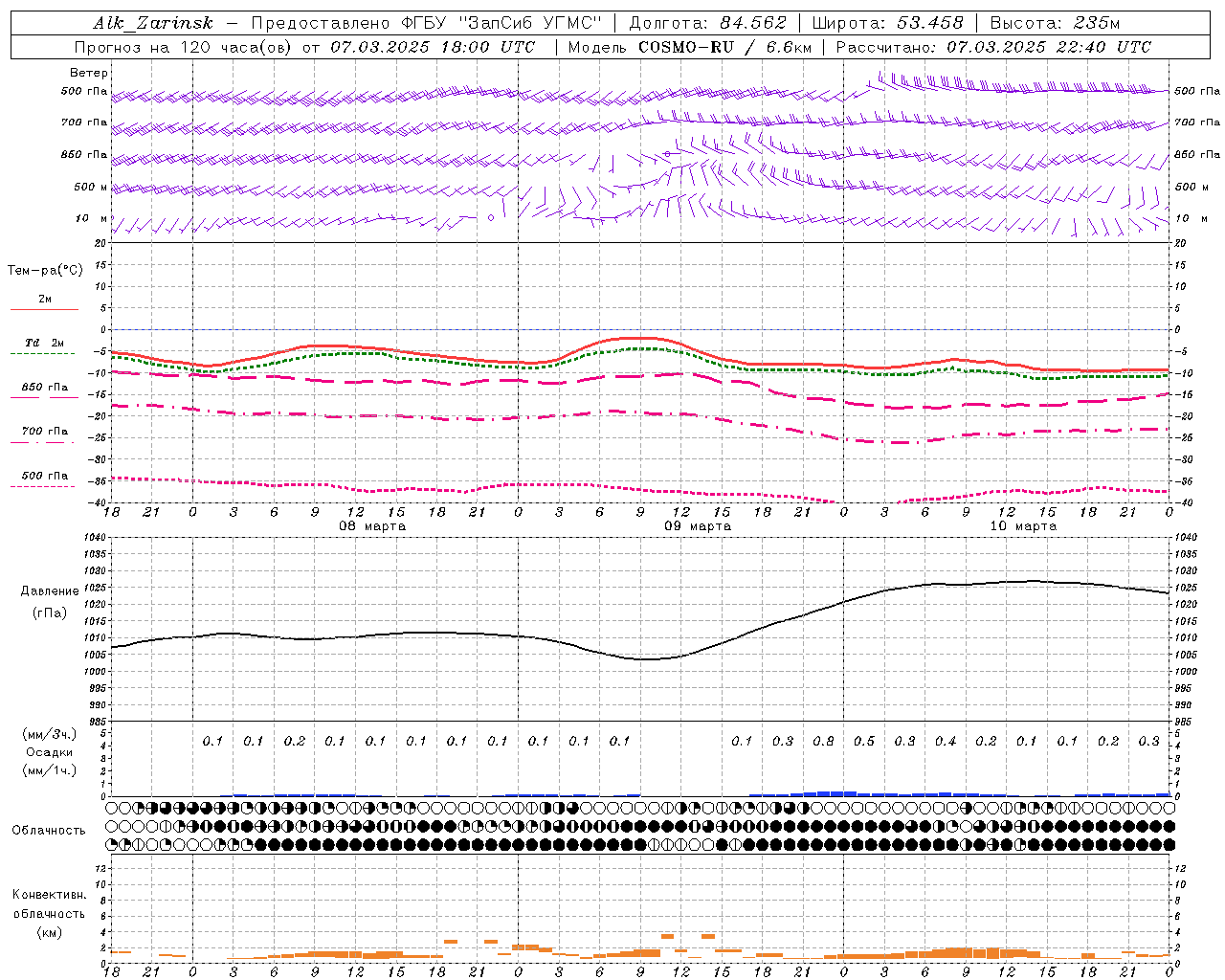Click the '500 гПа' temperature legend entry
The height and width of the screenshot is (980, 1225).
[45, 476]
